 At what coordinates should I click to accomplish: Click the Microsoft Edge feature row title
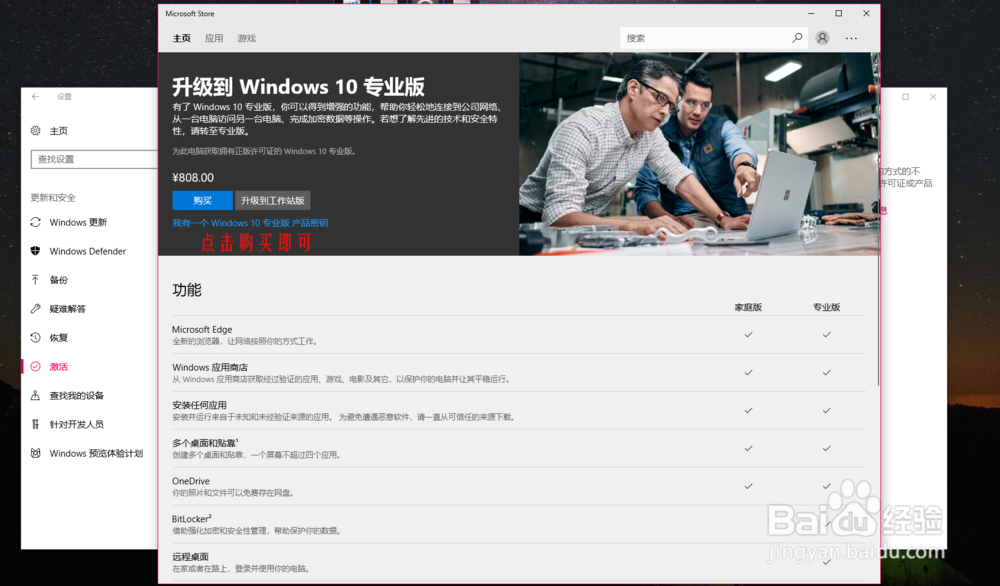coord(202,330)
